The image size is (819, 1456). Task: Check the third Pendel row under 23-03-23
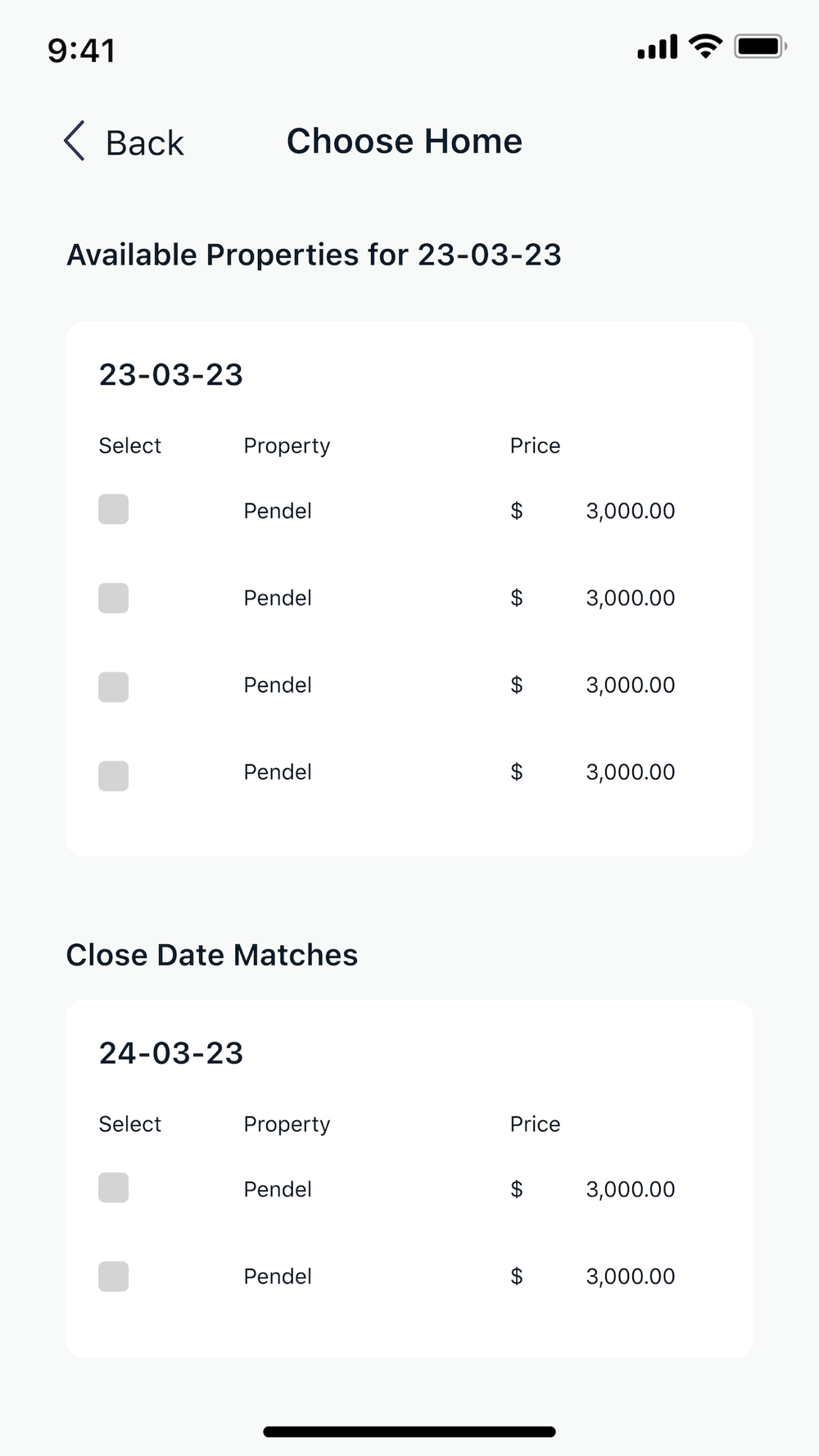tap(114, 686)
